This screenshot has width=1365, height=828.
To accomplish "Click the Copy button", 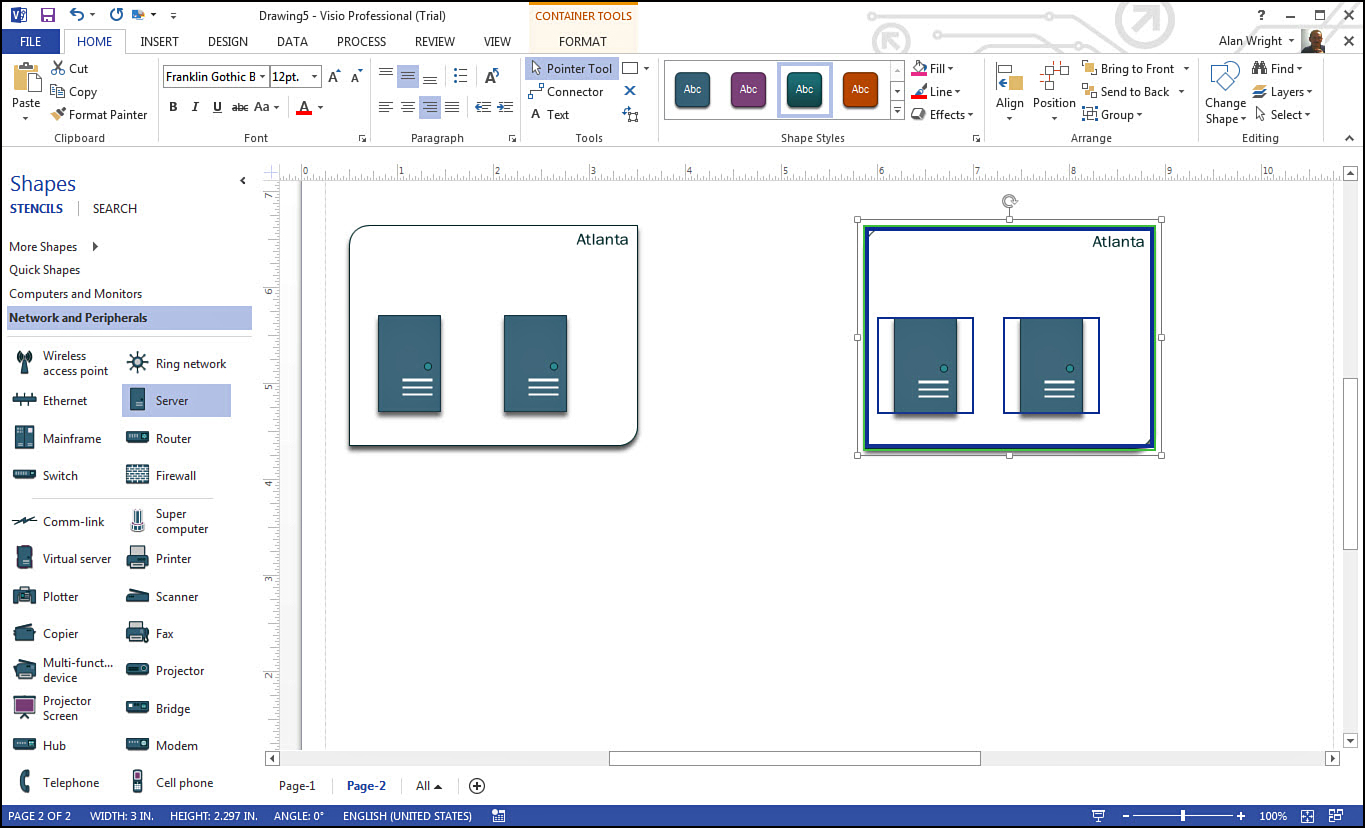I will (73, 92).
